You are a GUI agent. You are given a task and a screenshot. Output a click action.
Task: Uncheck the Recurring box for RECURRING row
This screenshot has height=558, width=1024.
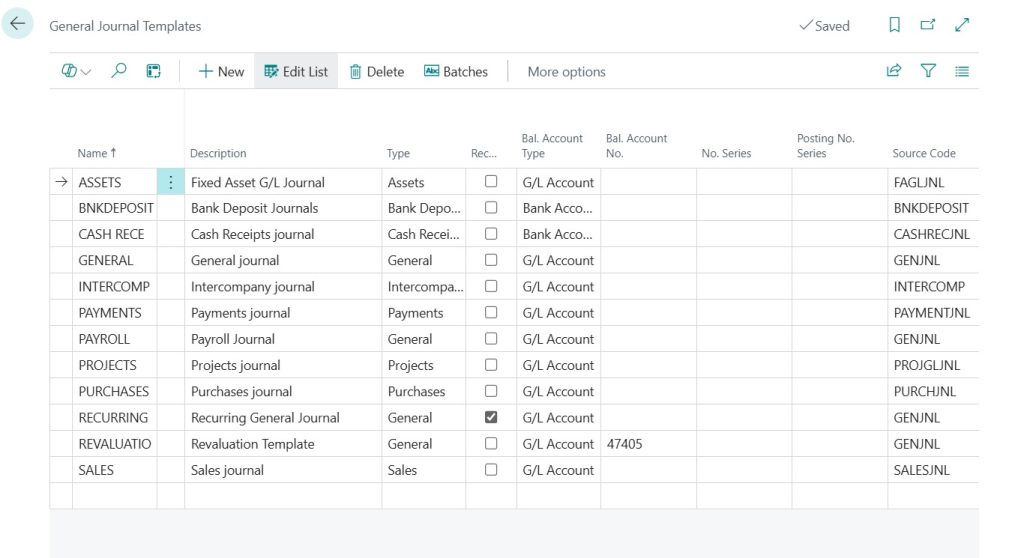pos(491,417)
